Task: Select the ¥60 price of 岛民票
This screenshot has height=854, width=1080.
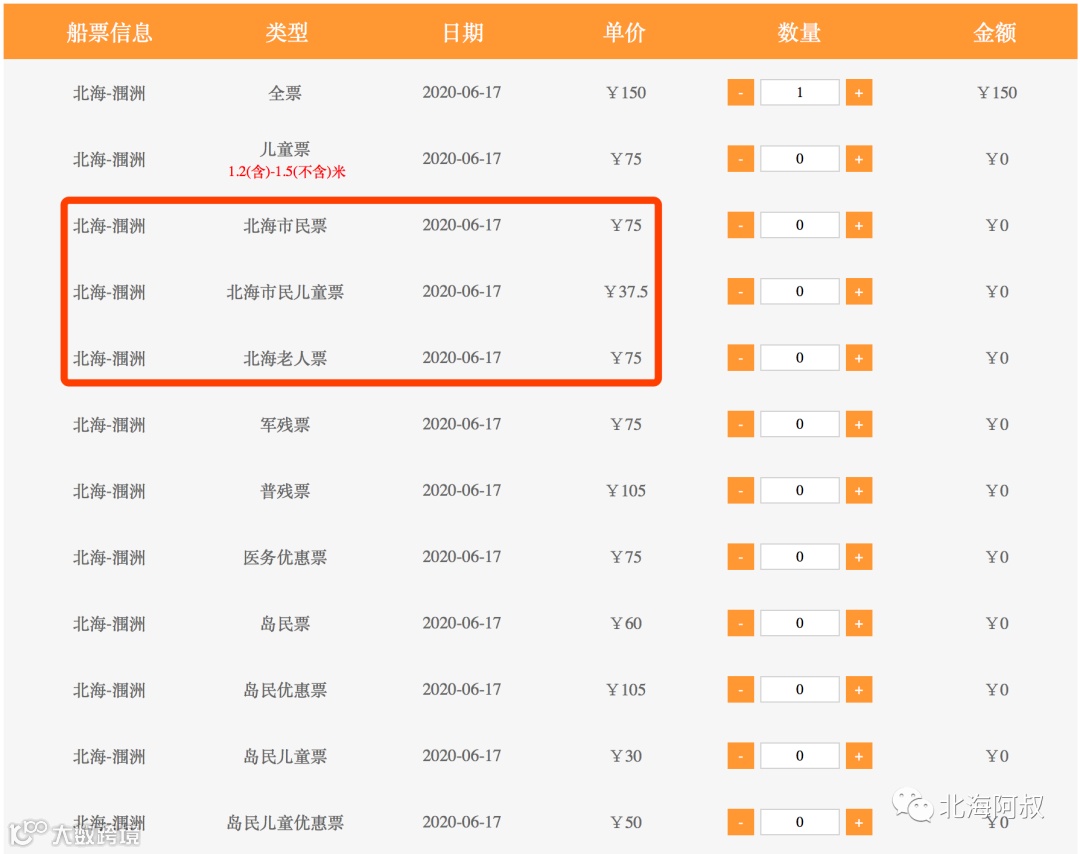Action: pos(626,623)
